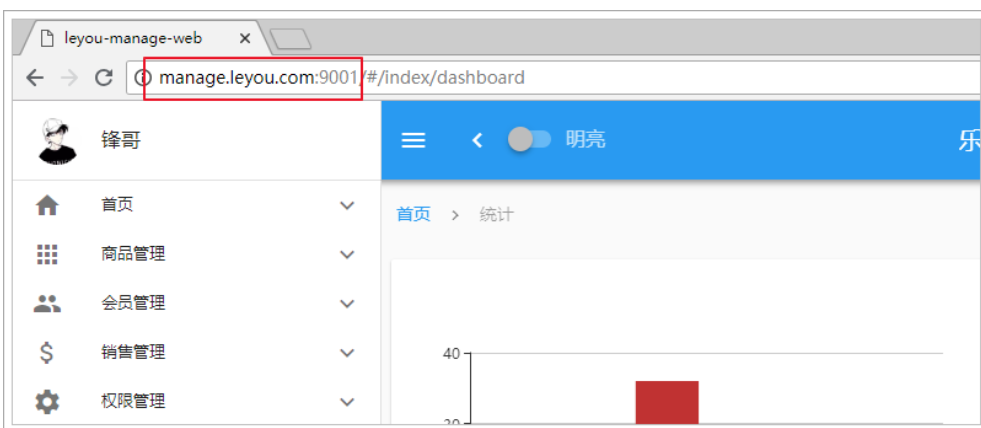981x428 pixels.
Task: Go back with browser back arrow
Action: click(x=35, y=78)
